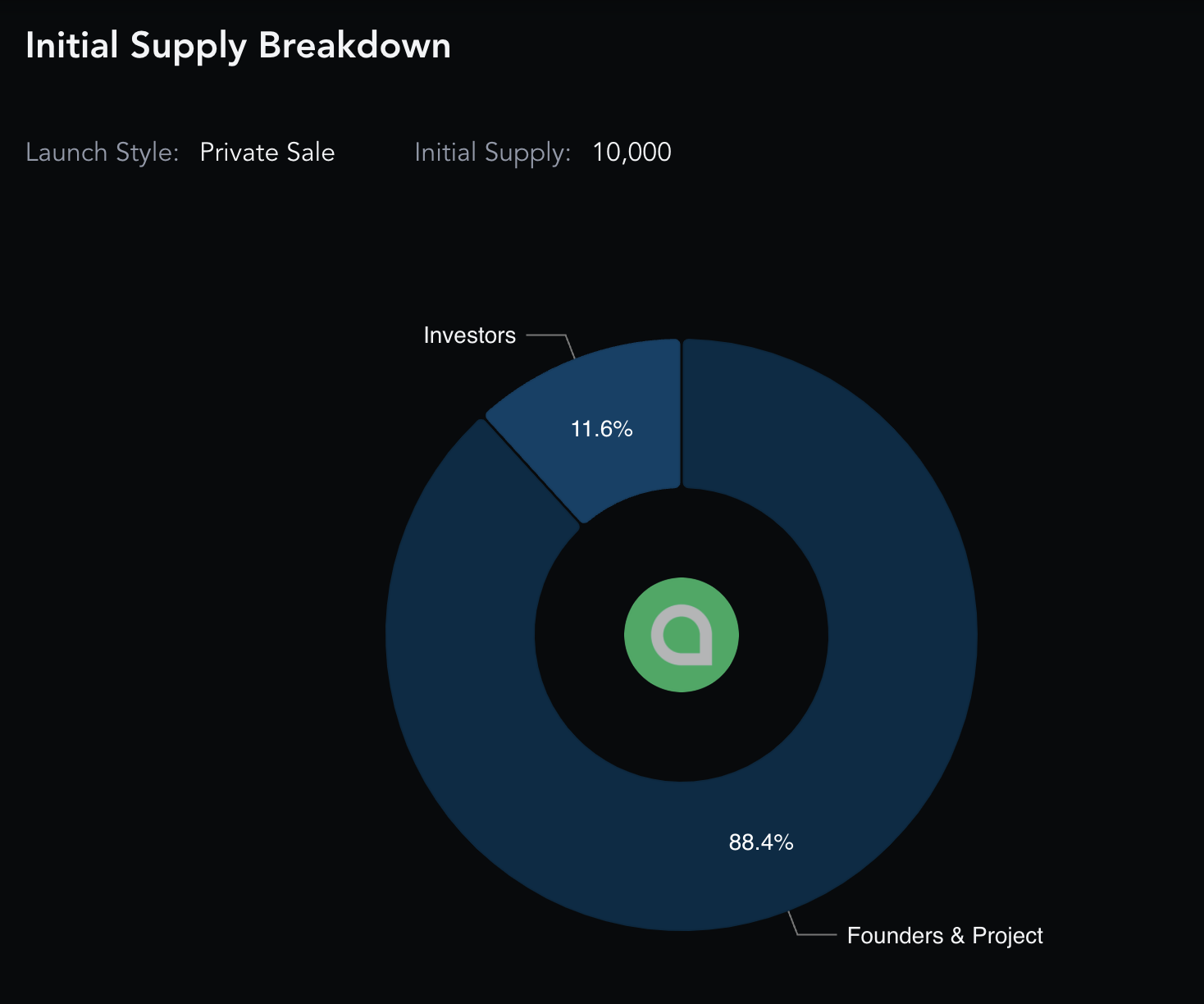Screen dimensions: 1204x1004
Task: Click the Initial Supply field label
Action: click(492, 153)
